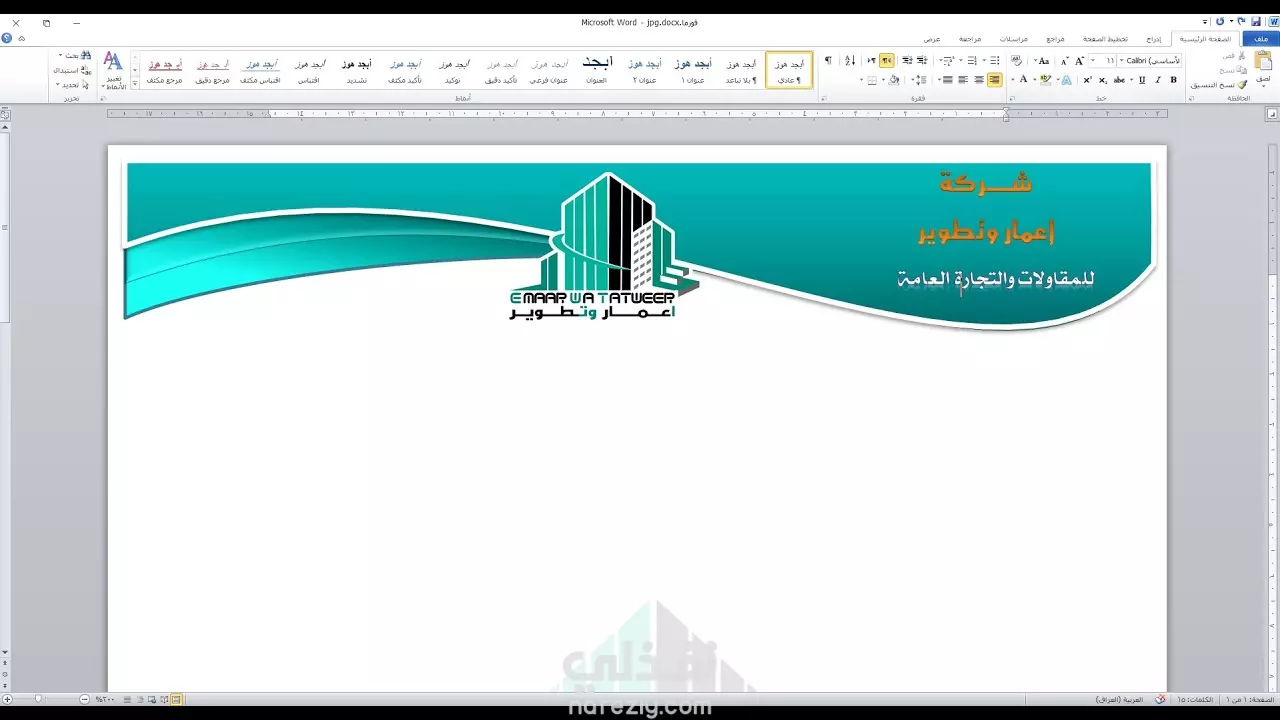Image resolution: width=1280 pixels, height=720 pixels.
Task: Apply the Heading 1 (عنوان ١) style
Action: pos(693,70)
